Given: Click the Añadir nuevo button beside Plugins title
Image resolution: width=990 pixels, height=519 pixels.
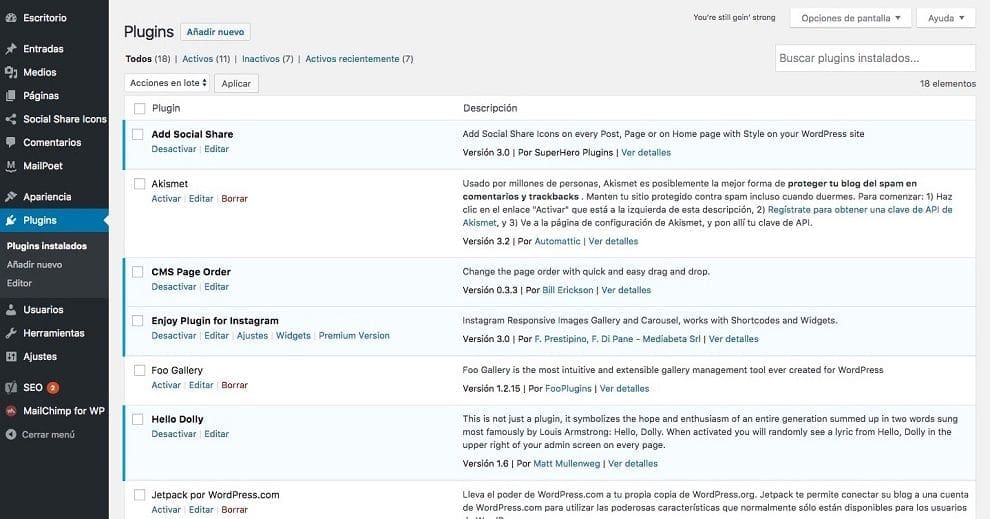Looking at the screenshot, I should [215, 32].
